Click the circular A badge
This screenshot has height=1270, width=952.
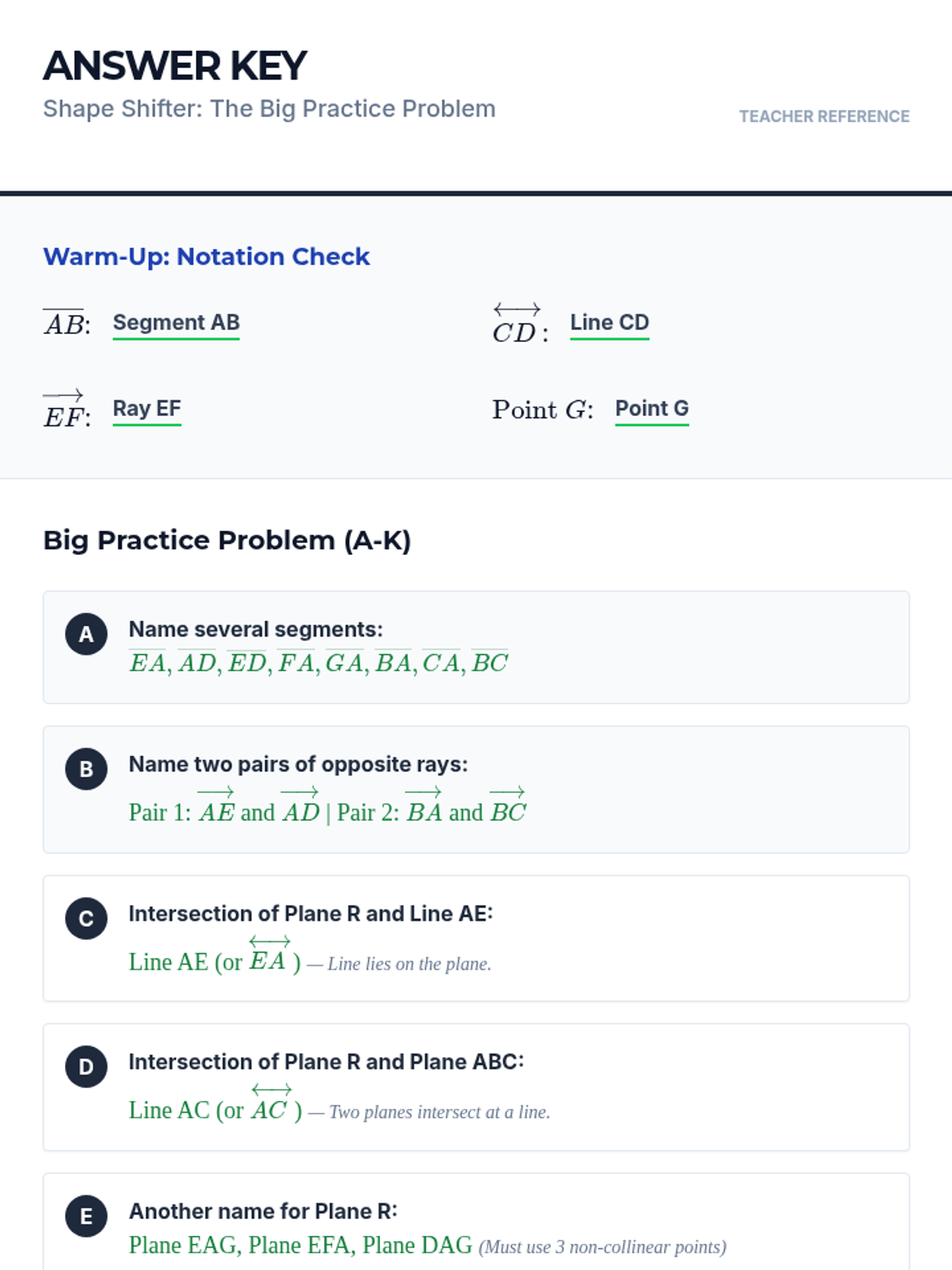pos(86,634)
